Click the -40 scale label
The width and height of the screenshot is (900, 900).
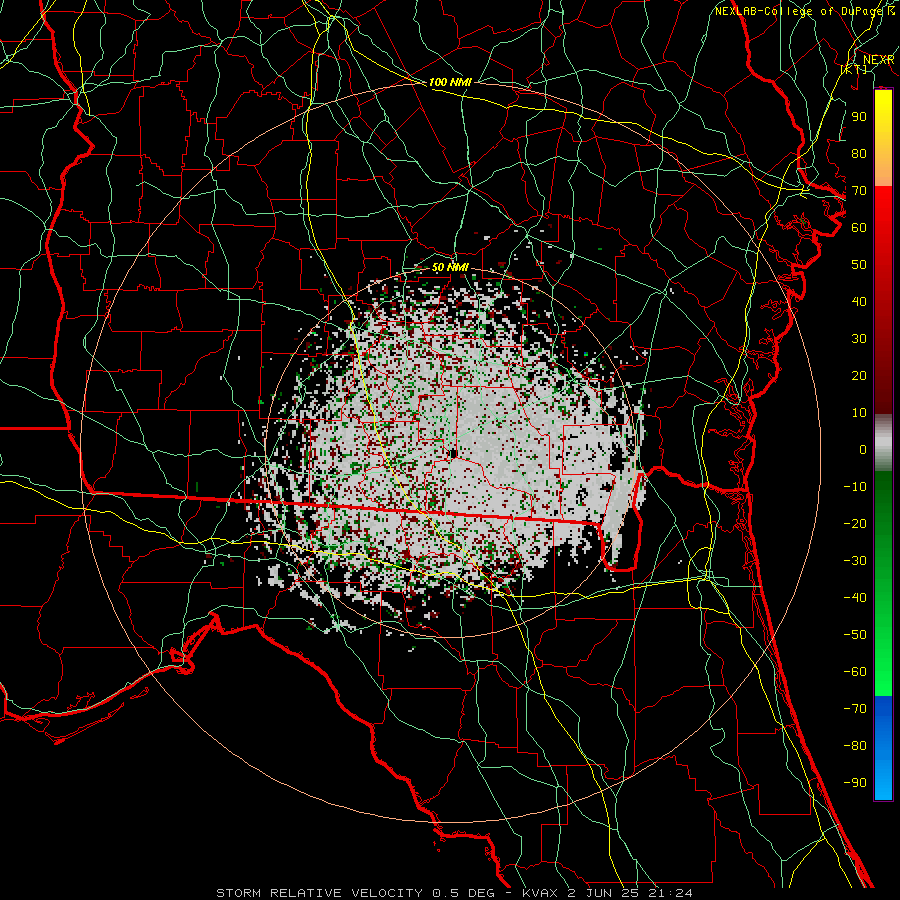(x=855, y=598)
